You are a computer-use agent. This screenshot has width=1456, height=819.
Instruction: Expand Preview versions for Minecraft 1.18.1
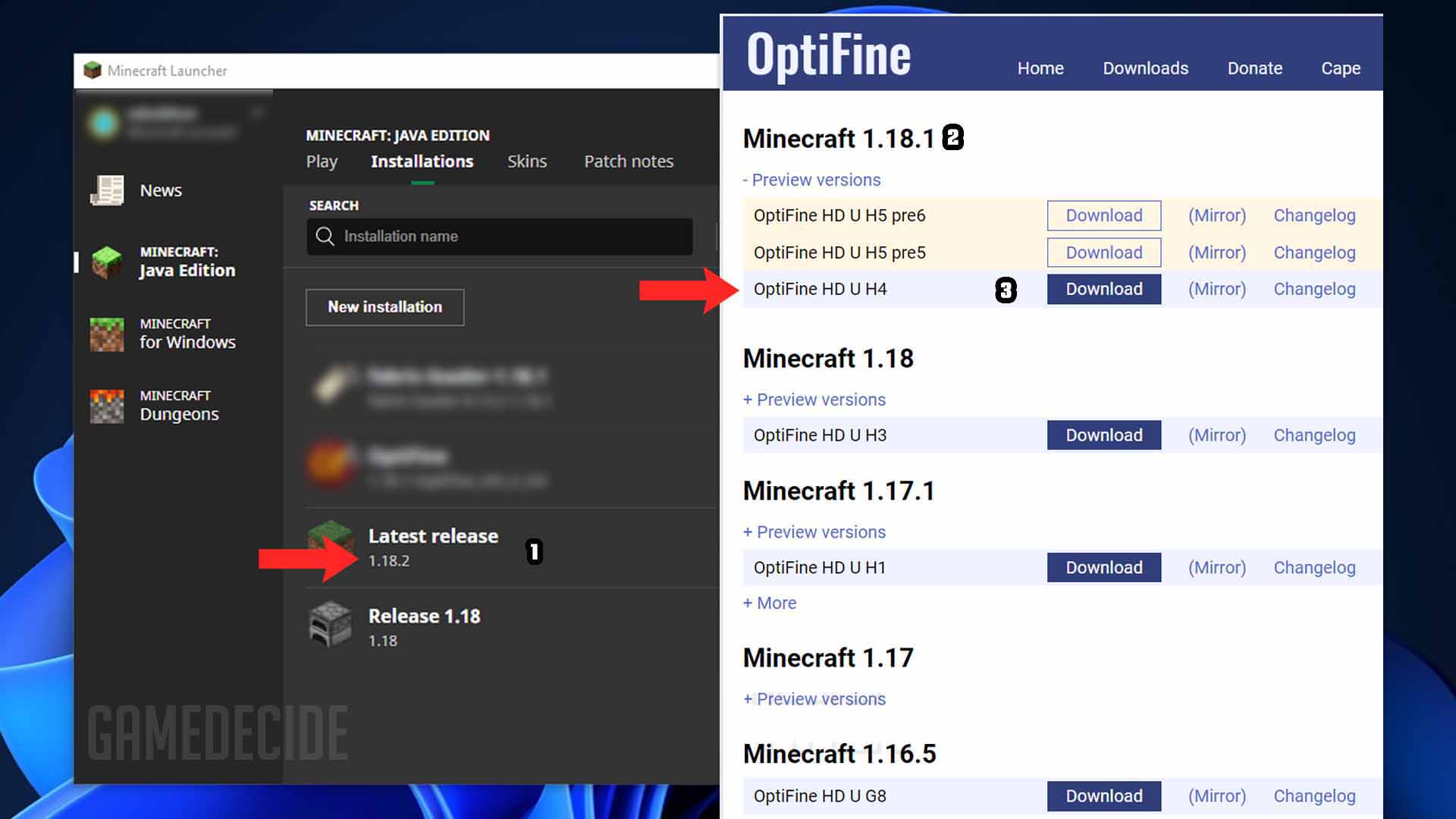click(x=812, y=179)
